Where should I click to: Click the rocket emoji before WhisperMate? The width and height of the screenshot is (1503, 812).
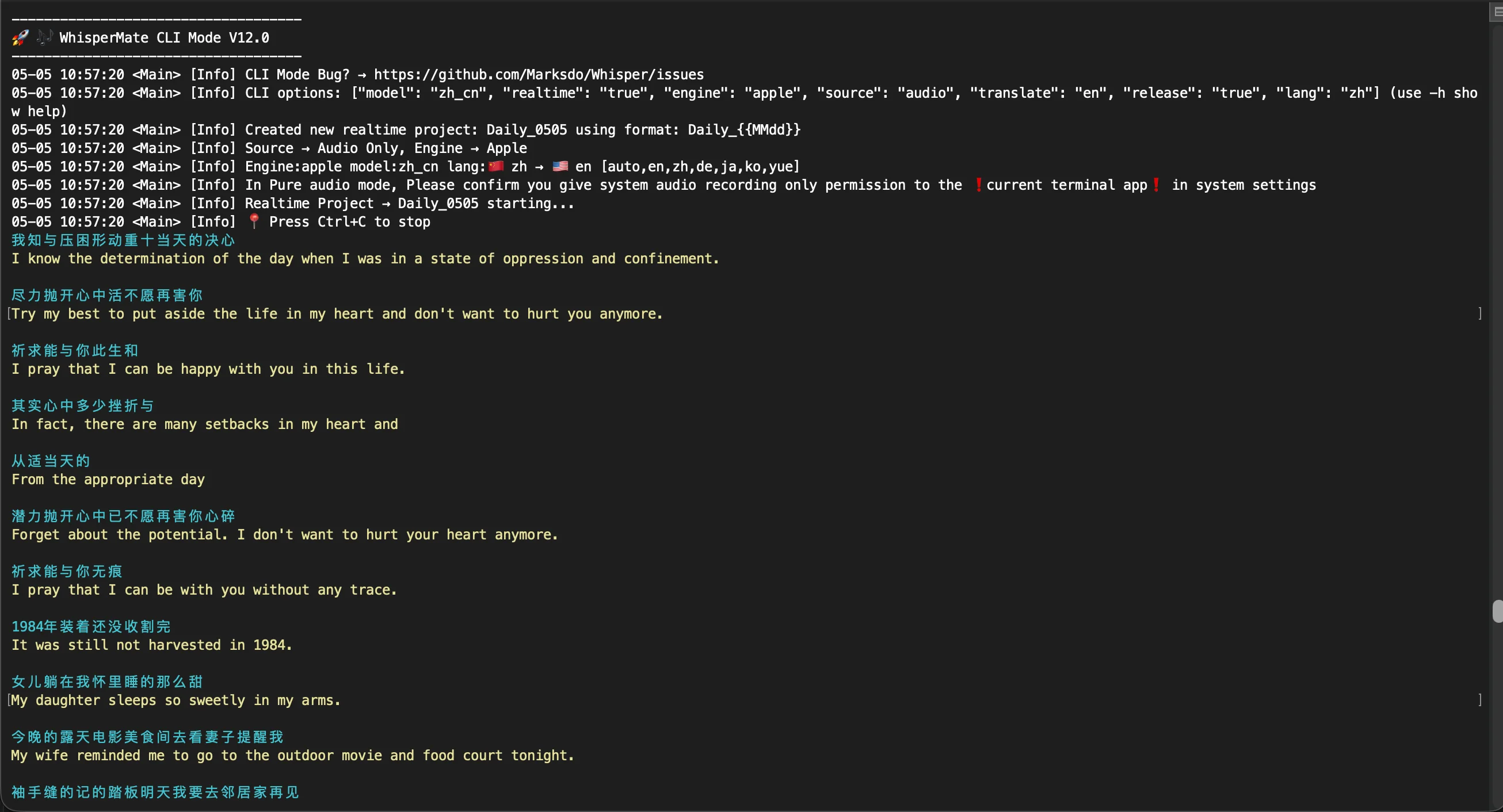20,38
